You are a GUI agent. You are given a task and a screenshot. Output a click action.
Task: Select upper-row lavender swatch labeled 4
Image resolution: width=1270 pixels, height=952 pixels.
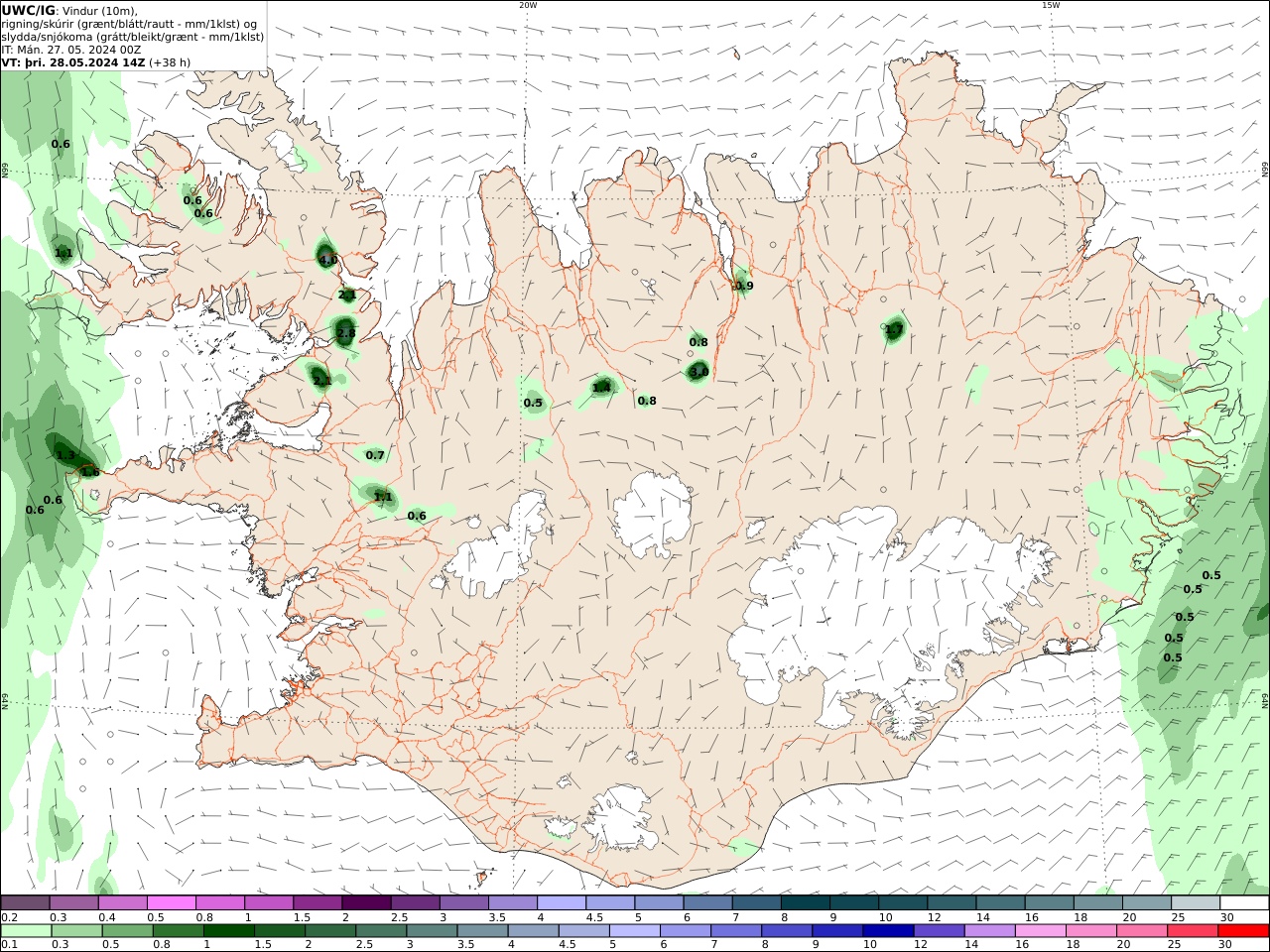tap(561, 902)
